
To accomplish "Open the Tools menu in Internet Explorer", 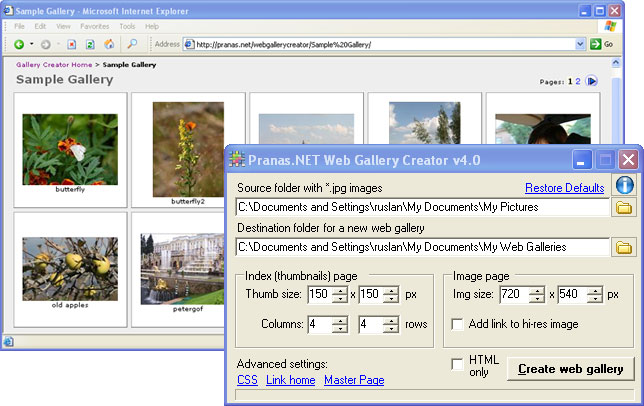I will pyautogui.click(x=127, y=26).
